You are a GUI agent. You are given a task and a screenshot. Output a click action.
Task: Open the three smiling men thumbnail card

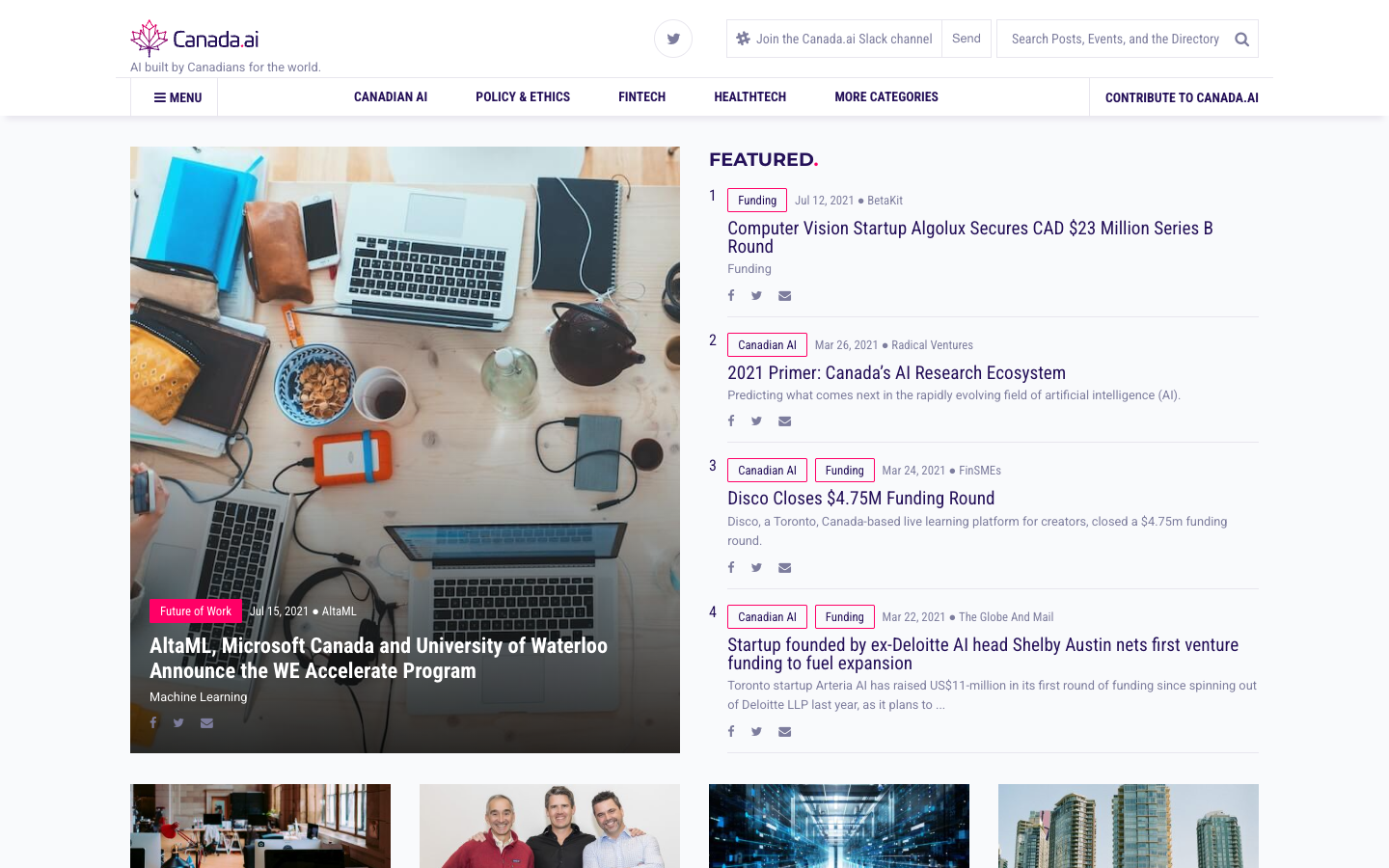[x=550, y=826]
